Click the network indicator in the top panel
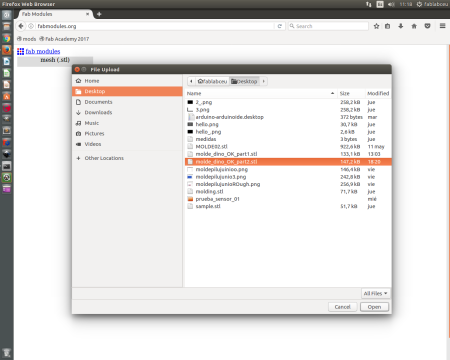Viewport: 450px width, 360px height. coord(369,4)
